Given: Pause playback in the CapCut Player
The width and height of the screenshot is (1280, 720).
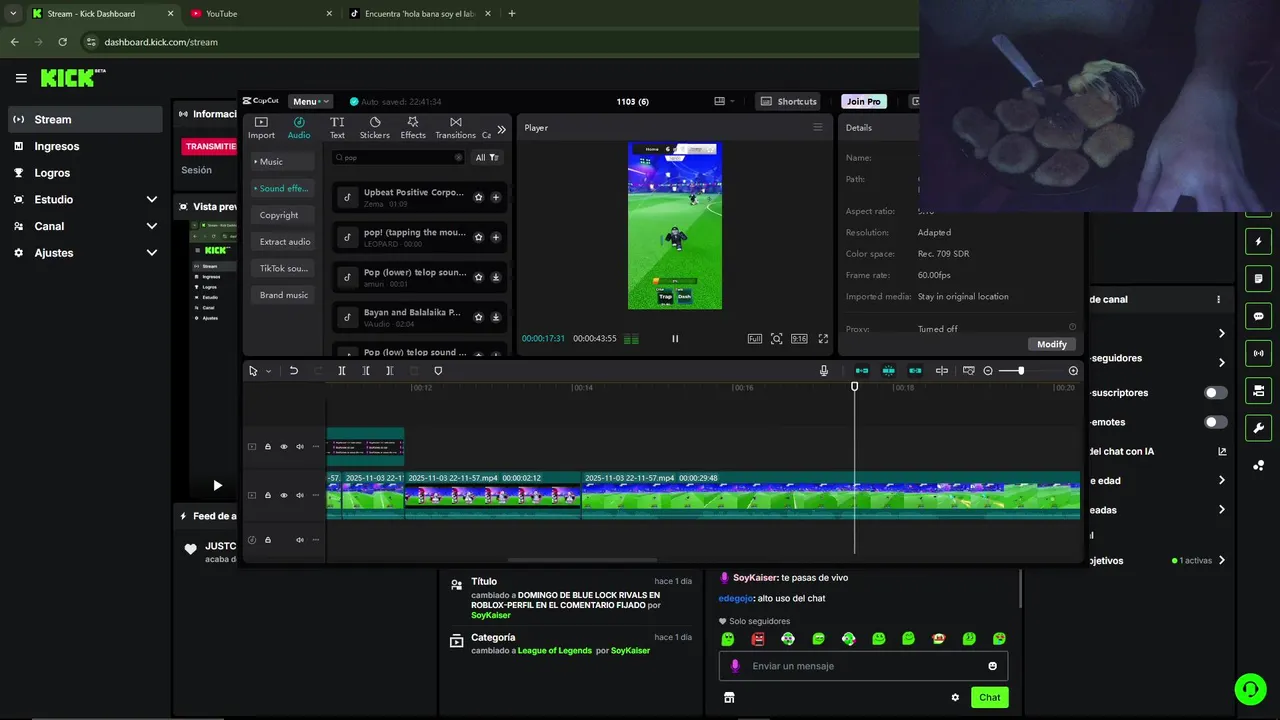Looking at the screenshot, I should [x=675, y=339].
